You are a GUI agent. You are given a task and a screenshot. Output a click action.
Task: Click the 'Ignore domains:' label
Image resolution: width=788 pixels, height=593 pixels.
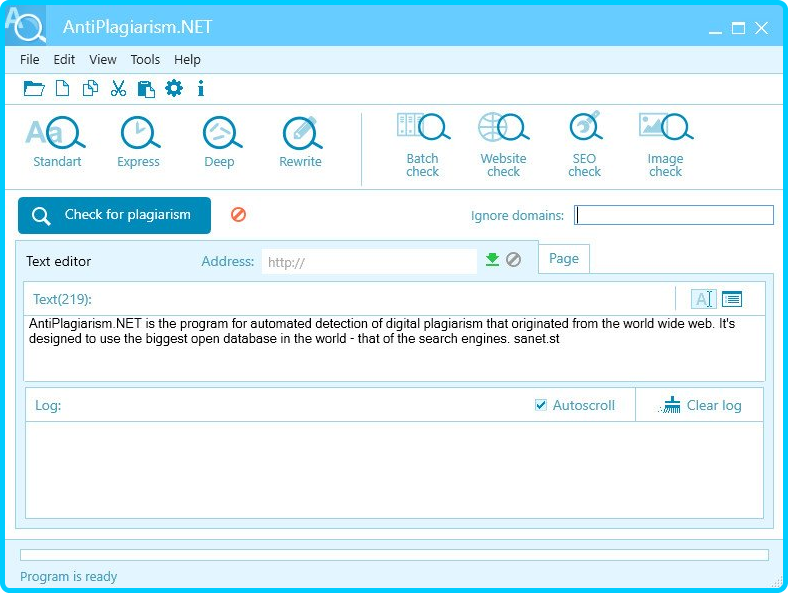click(x=517, y=216)
